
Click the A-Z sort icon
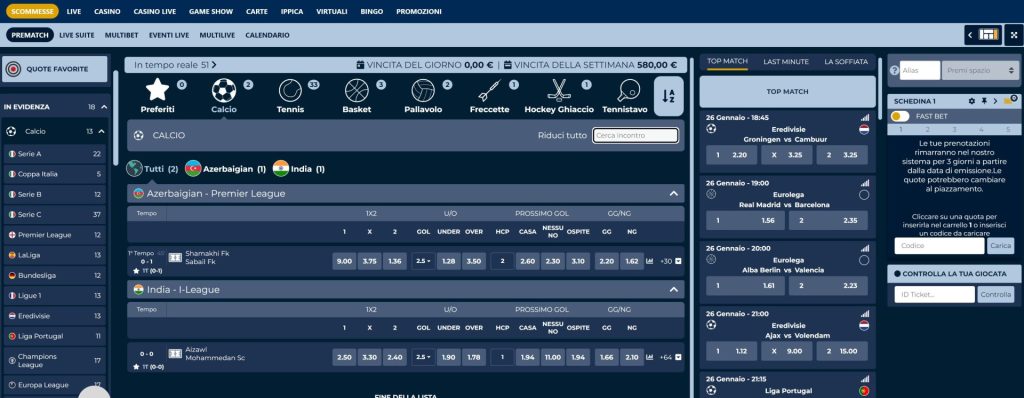pyautogui.click(x=668, y=96)
